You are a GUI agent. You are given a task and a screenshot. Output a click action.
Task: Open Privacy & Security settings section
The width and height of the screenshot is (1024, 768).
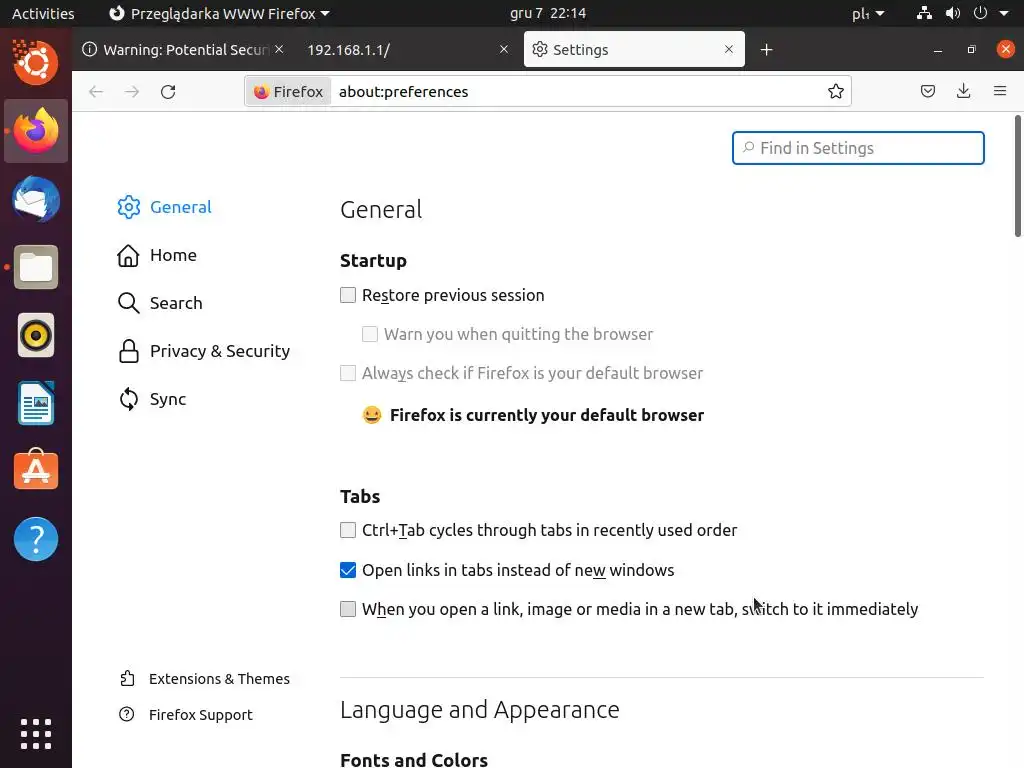pyautogui.click(x=219, y=351)
